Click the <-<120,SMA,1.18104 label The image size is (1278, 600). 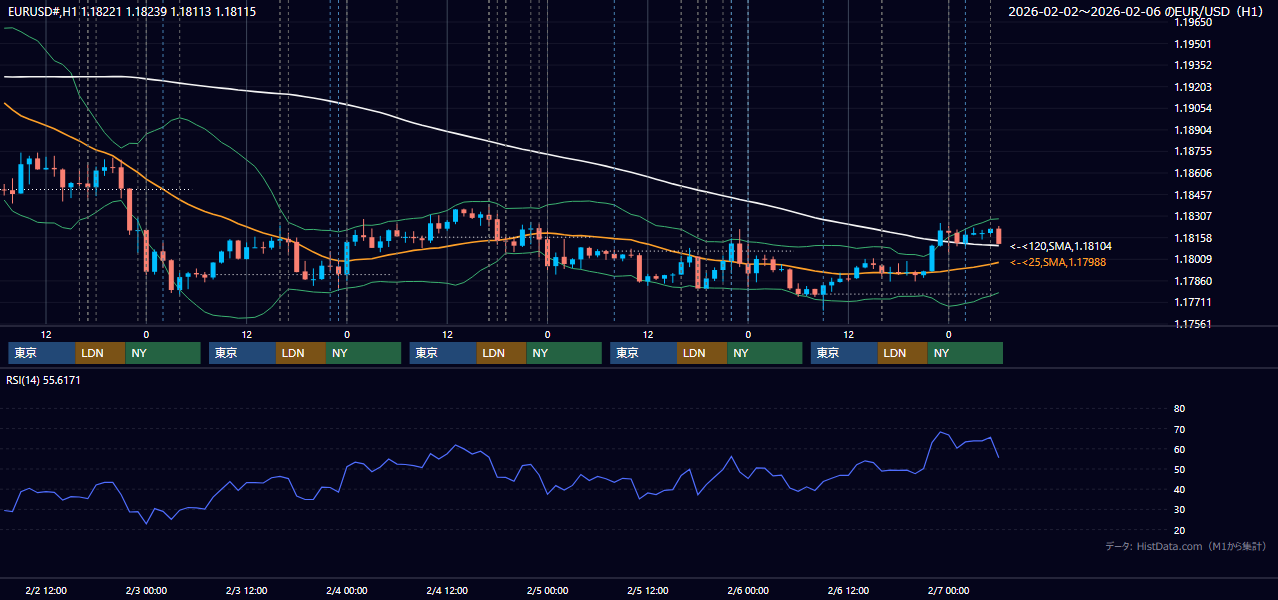pyautogui.click(x=1061, y=246)
